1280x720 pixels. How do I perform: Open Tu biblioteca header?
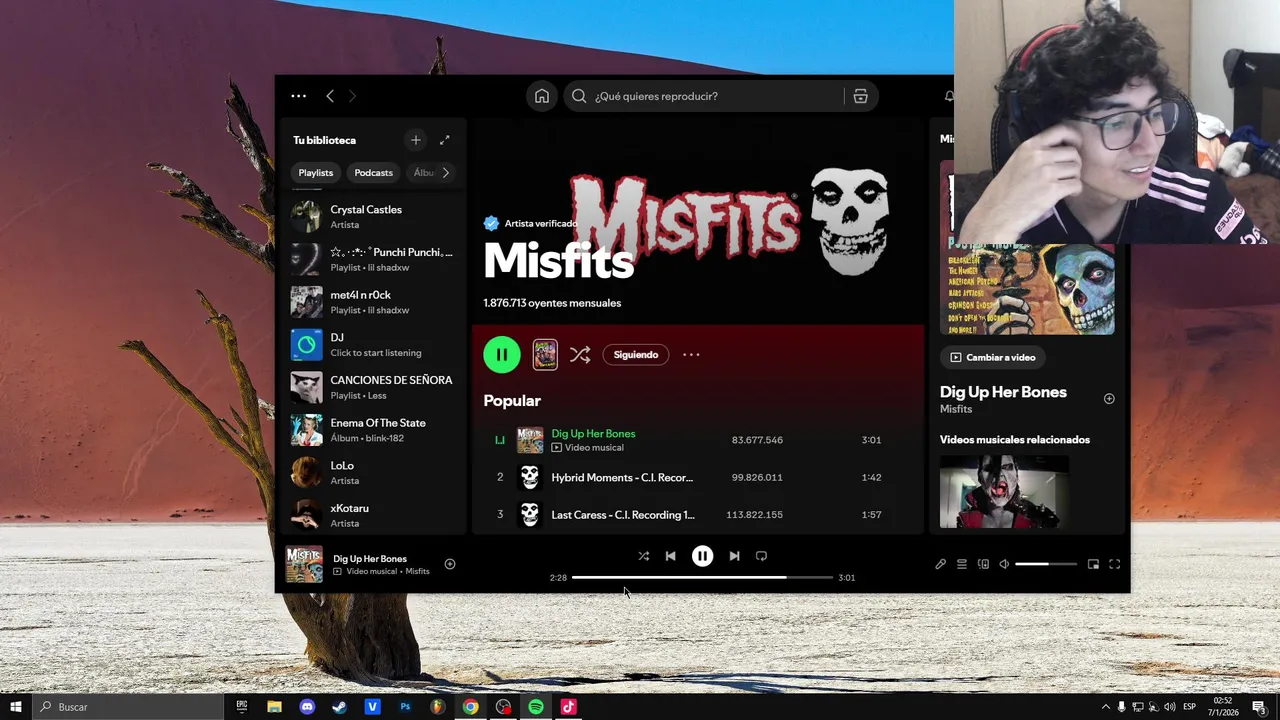324,140
